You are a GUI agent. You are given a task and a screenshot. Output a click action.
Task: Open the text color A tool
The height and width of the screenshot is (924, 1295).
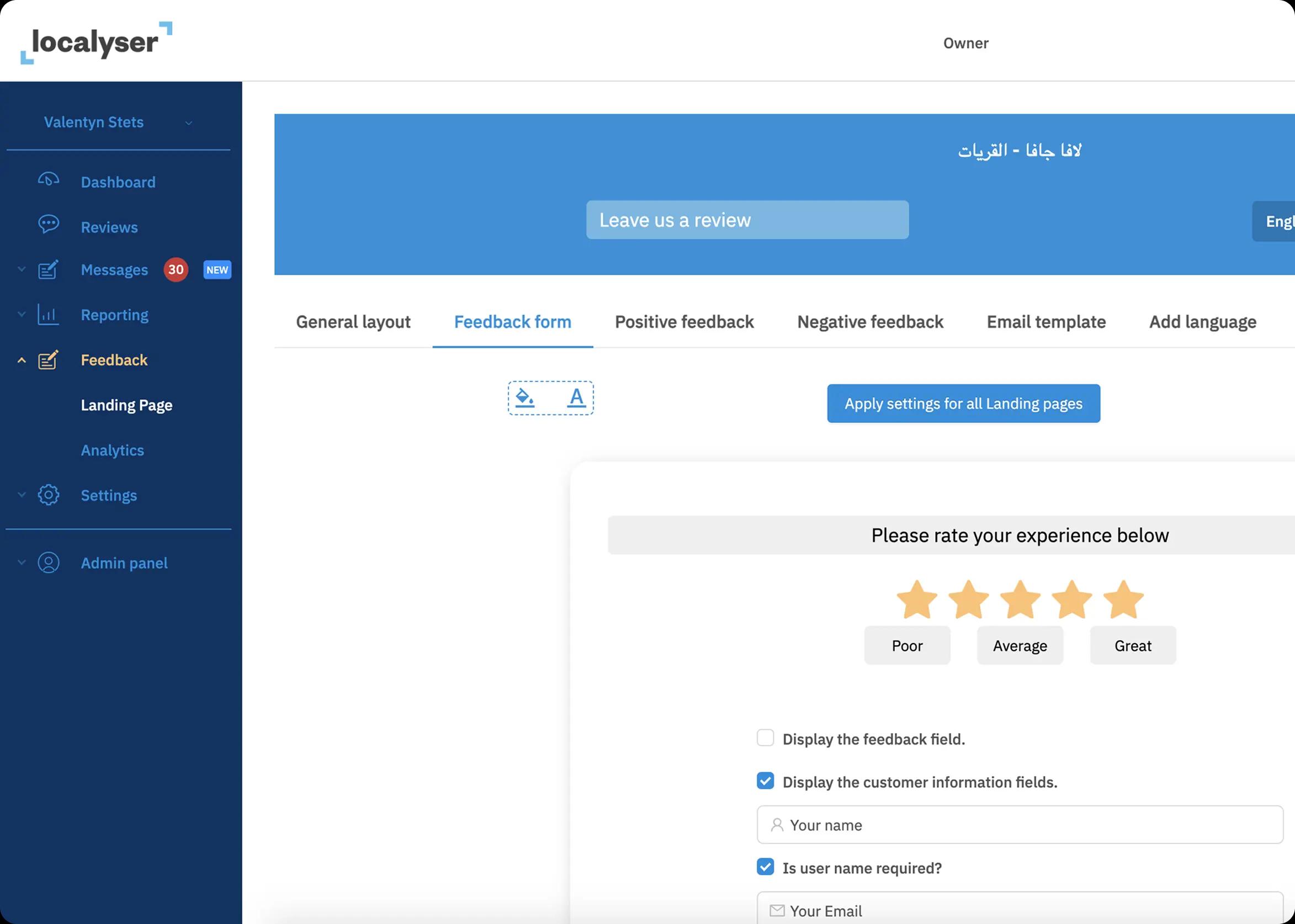coord(576,398)
